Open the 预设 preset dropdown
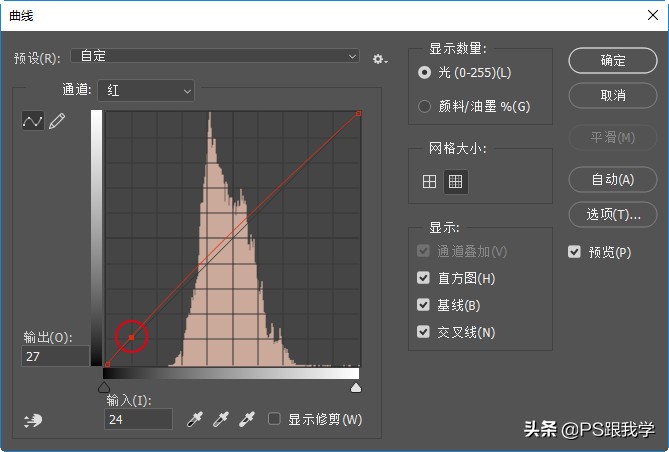This screenshot has width=669, height=452. click(215, 56)
